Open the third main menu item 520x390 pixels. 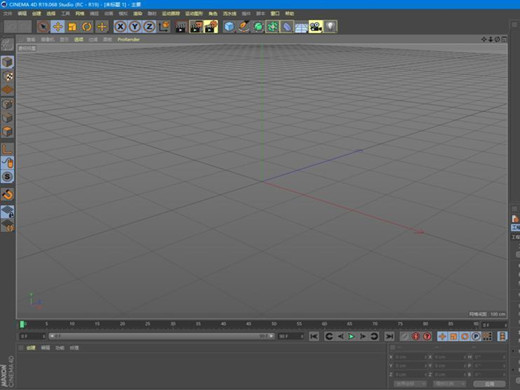[x=36, y=13]
